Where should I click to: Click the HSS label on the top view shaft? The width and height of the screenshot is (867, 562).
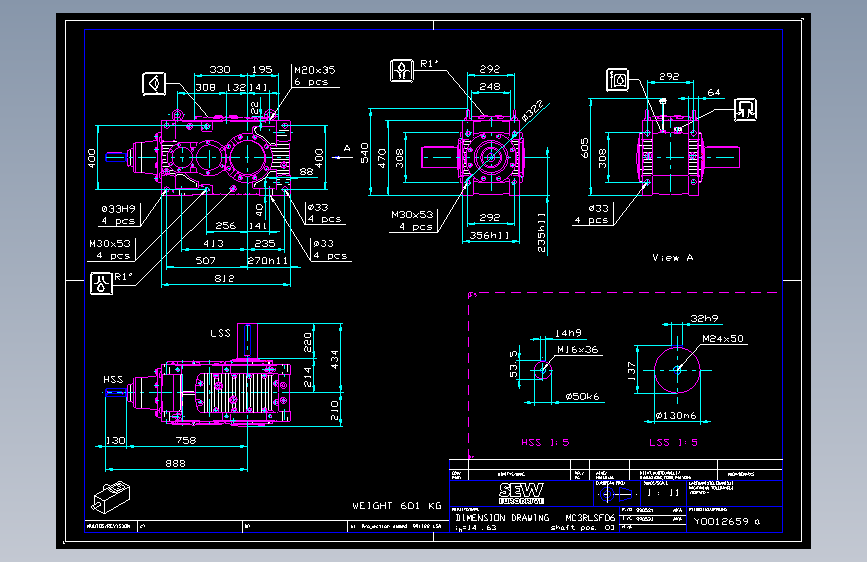pyautogui.click(x=113, y=379)
